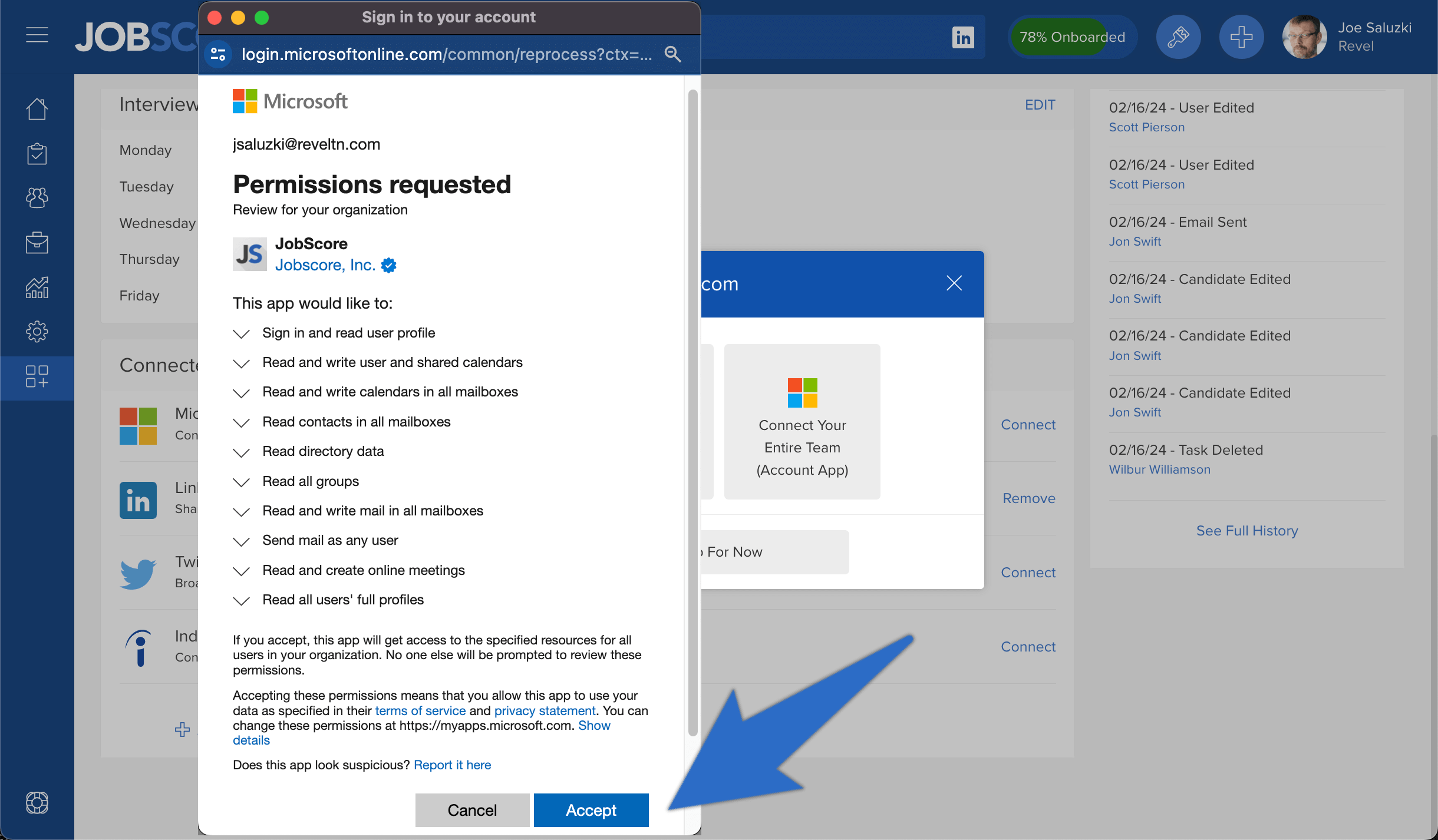Open the 'Jobscore, Inc.' publisher link
This screenshot has height=840, width=1438.
(x=325, y=265)
